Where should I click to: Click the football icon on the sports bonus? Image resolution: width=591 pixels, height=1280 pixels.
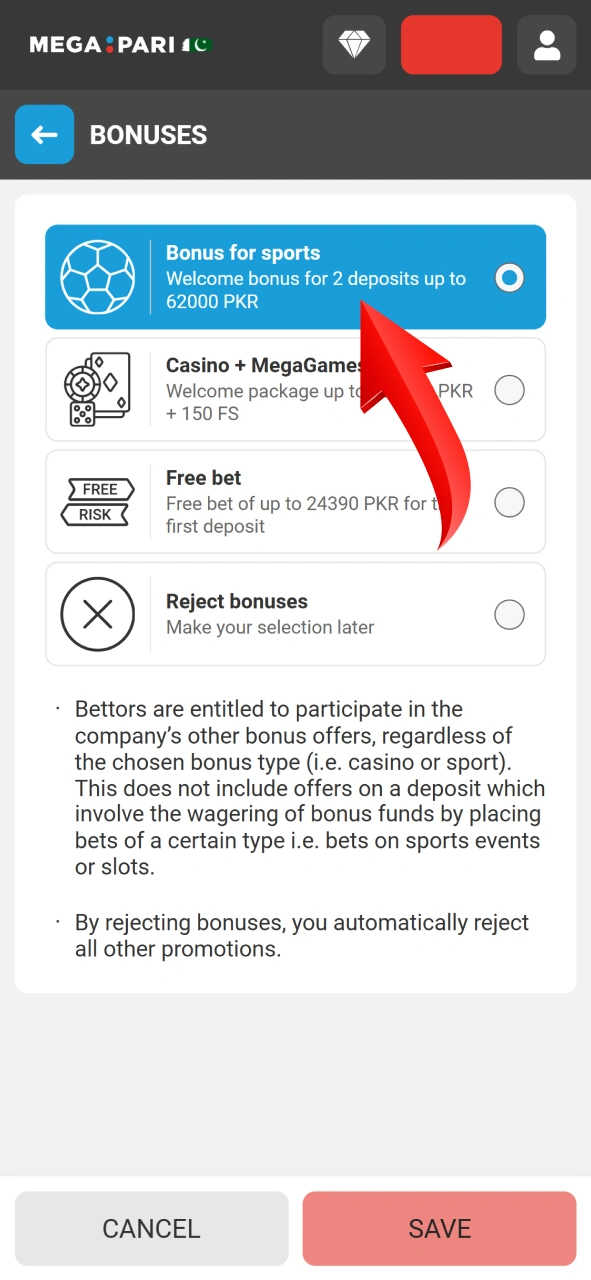98,278
